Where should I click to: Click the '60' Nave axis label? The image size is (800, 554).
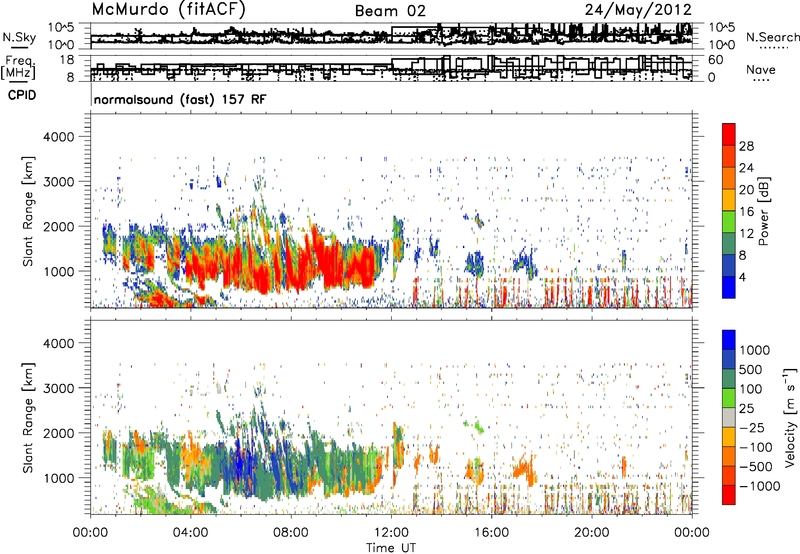click(x=715, y=60)
